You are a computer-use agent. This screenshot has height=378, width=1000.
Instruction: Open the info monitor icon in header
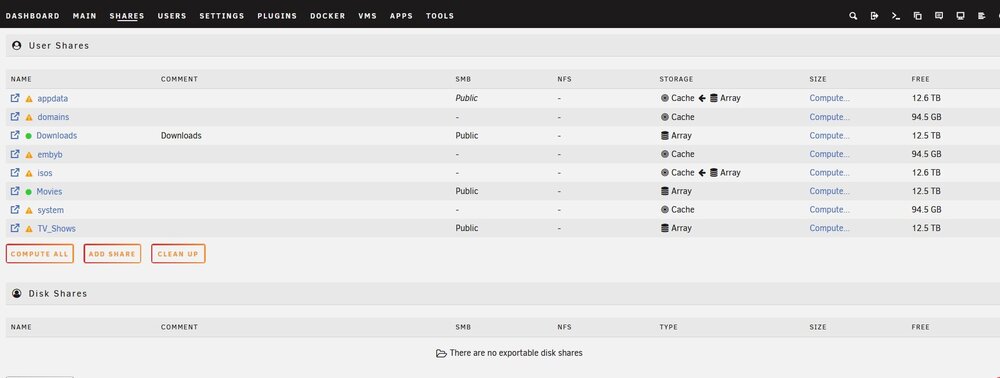pyautogui.click(x=960, y=16)
